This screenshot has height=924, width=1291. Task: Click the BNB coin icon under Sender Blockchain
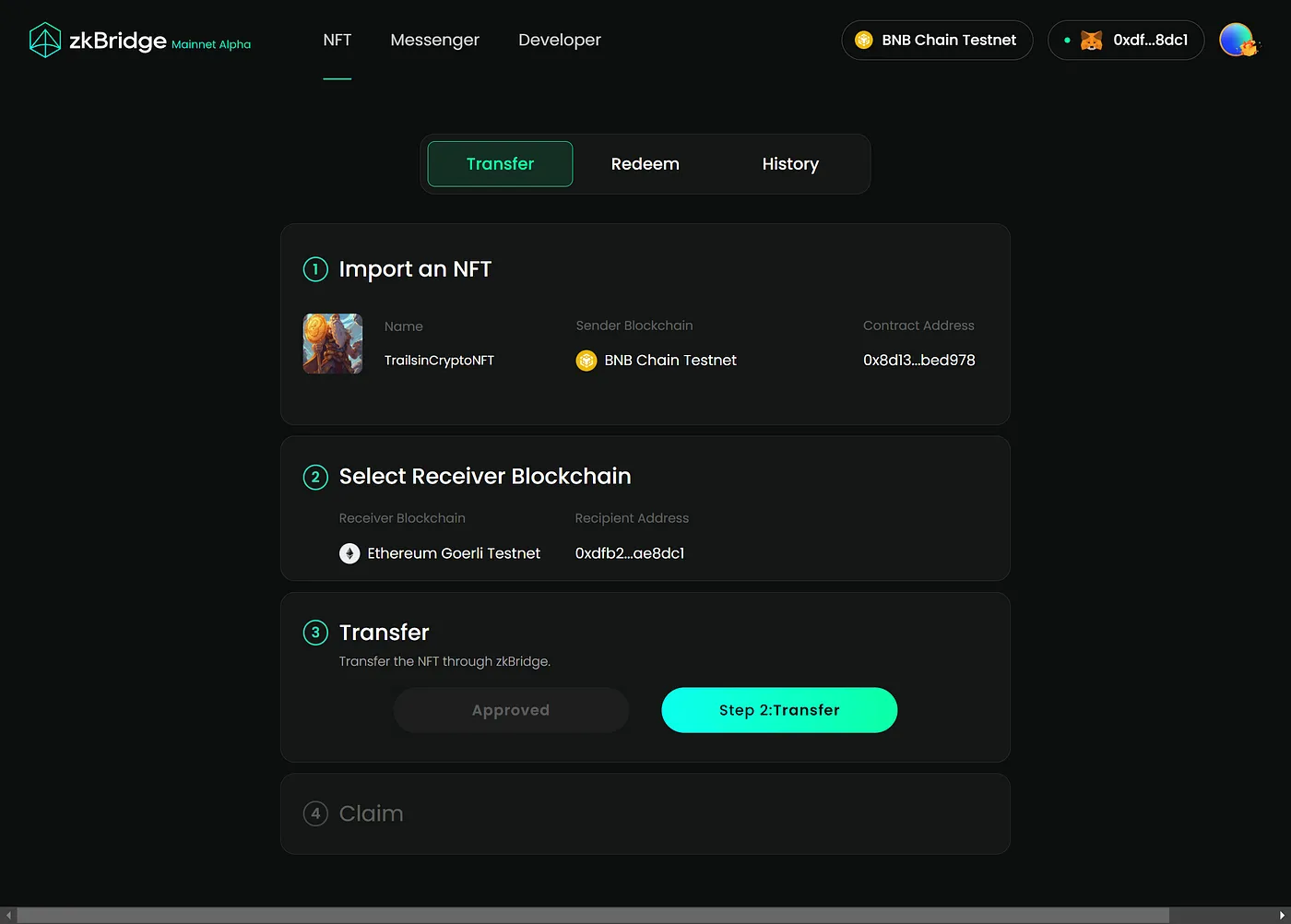pyautogui.click(x=586, y=361)
